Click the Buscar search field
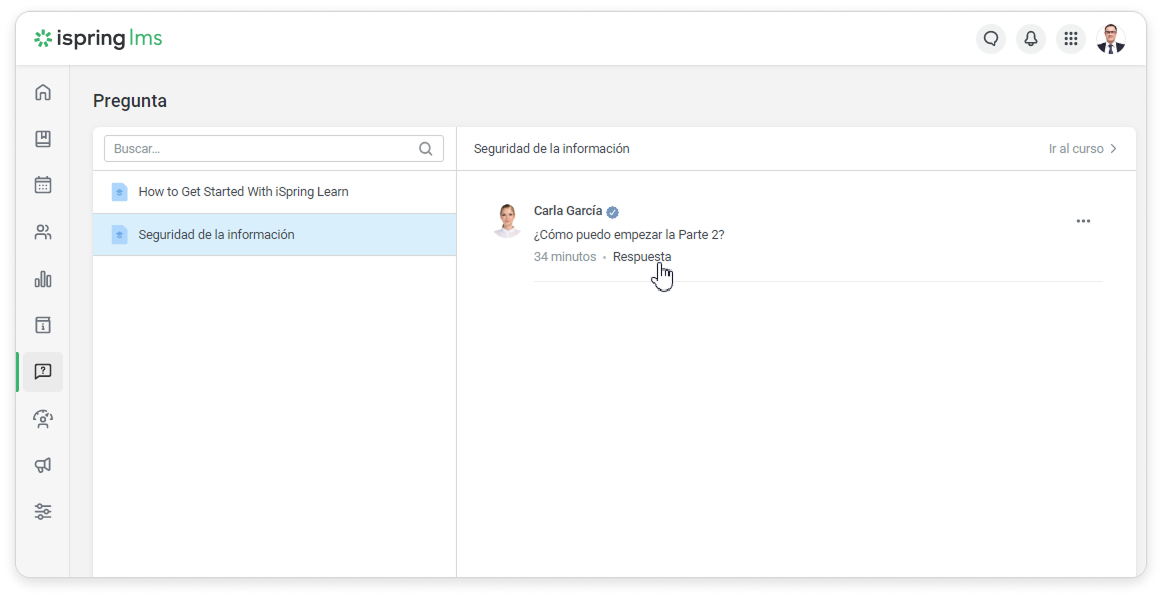This screenshot has width=1162, height=597. click(262, 149)
